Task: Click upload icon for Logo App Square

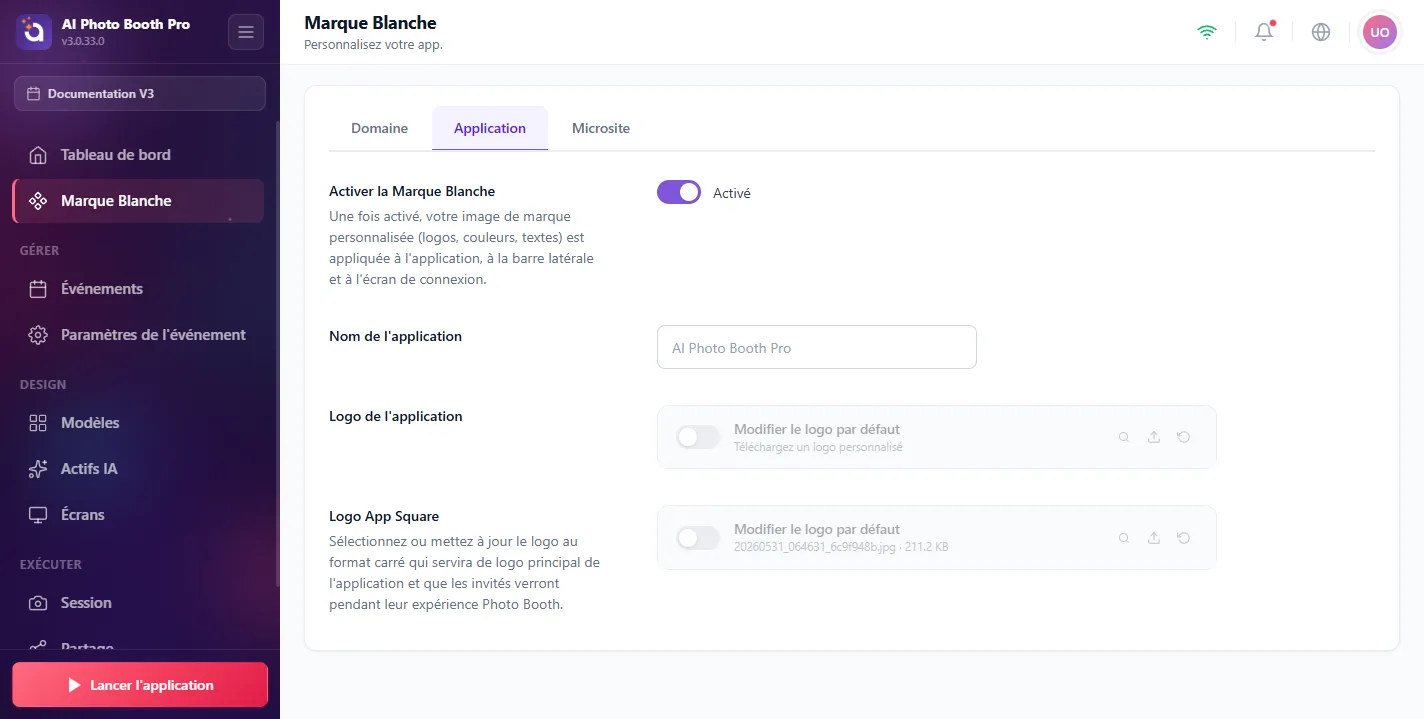Action: pyautogui.click(x=1154, y=538)
